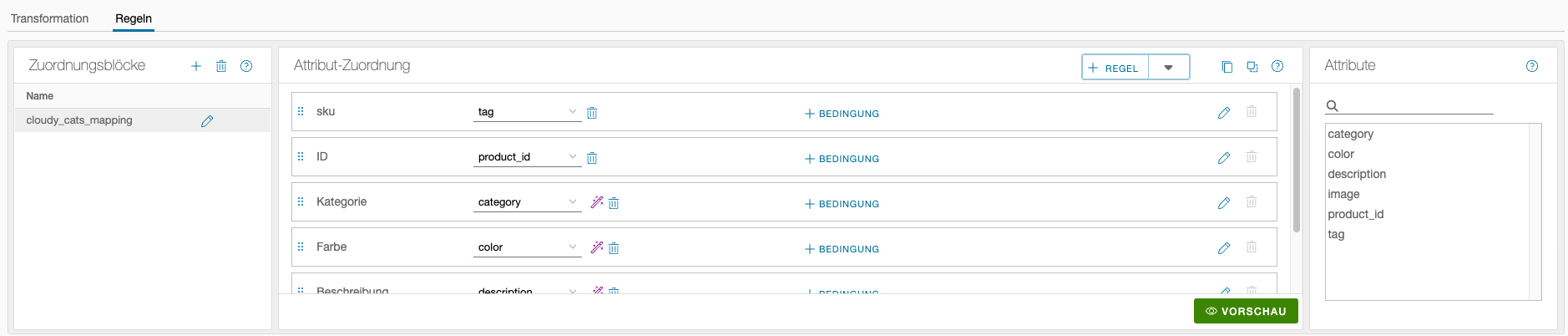Click the magic wand icon for Kategorie

[597, 202]
